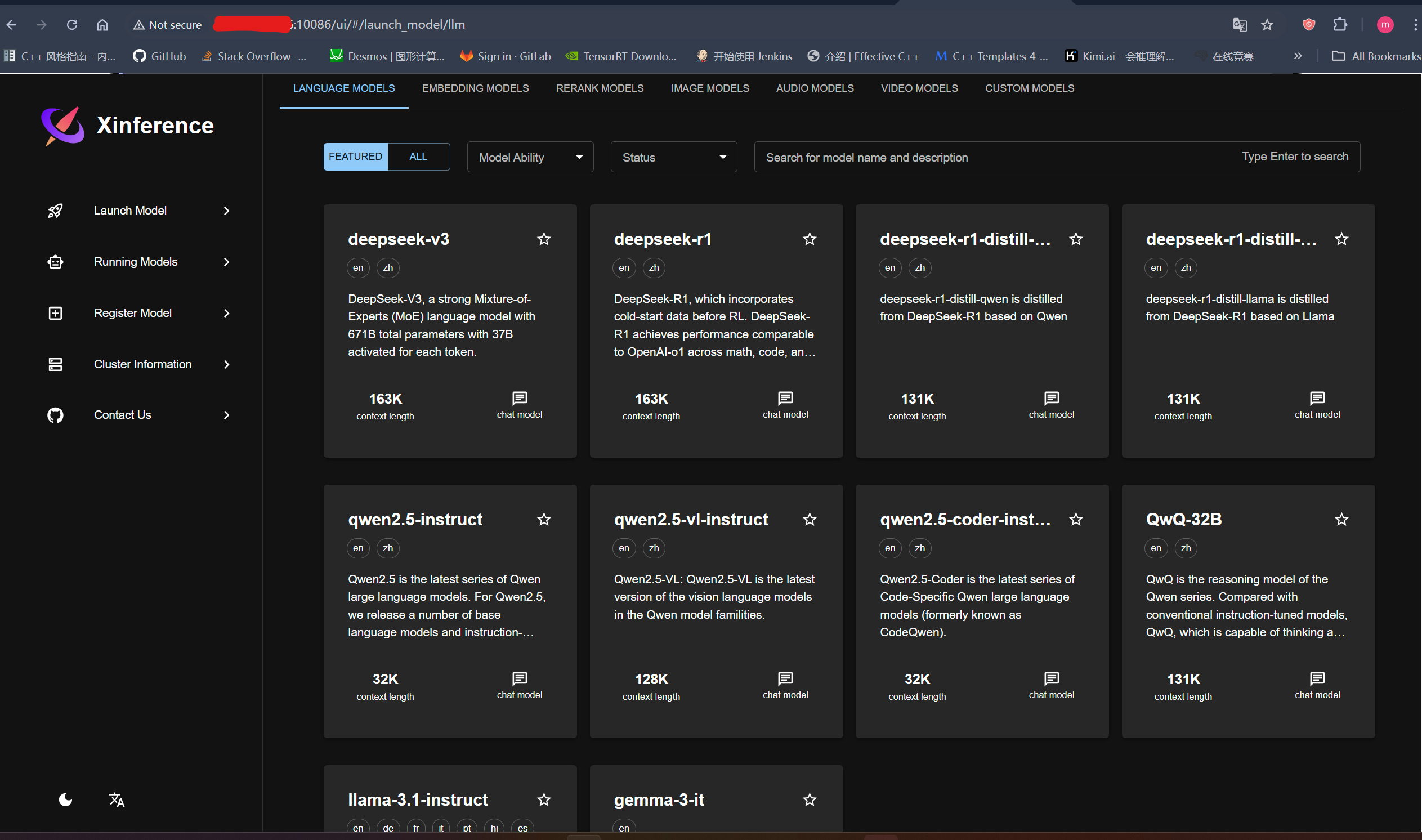Click the Launch Model rocket icon
This screenshot has height=840, width=1422.
55,211
